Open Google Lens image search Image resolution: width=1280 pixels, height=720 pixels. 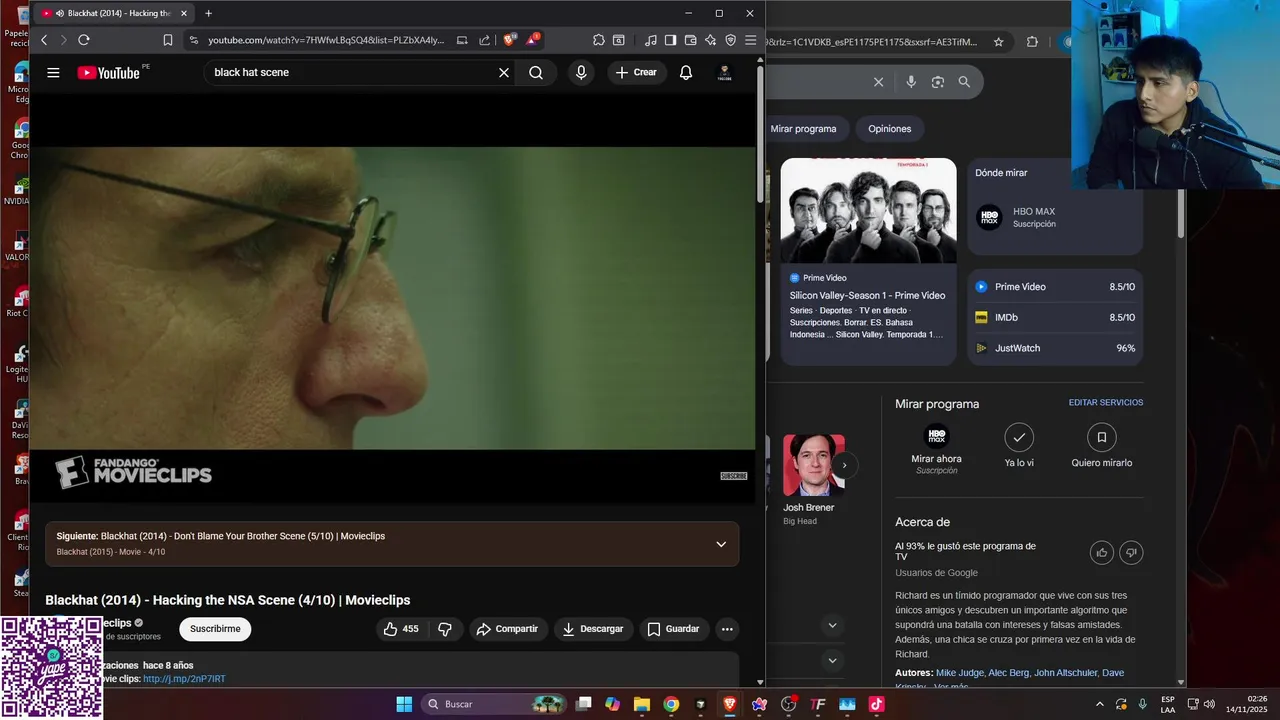click(938, 82)
